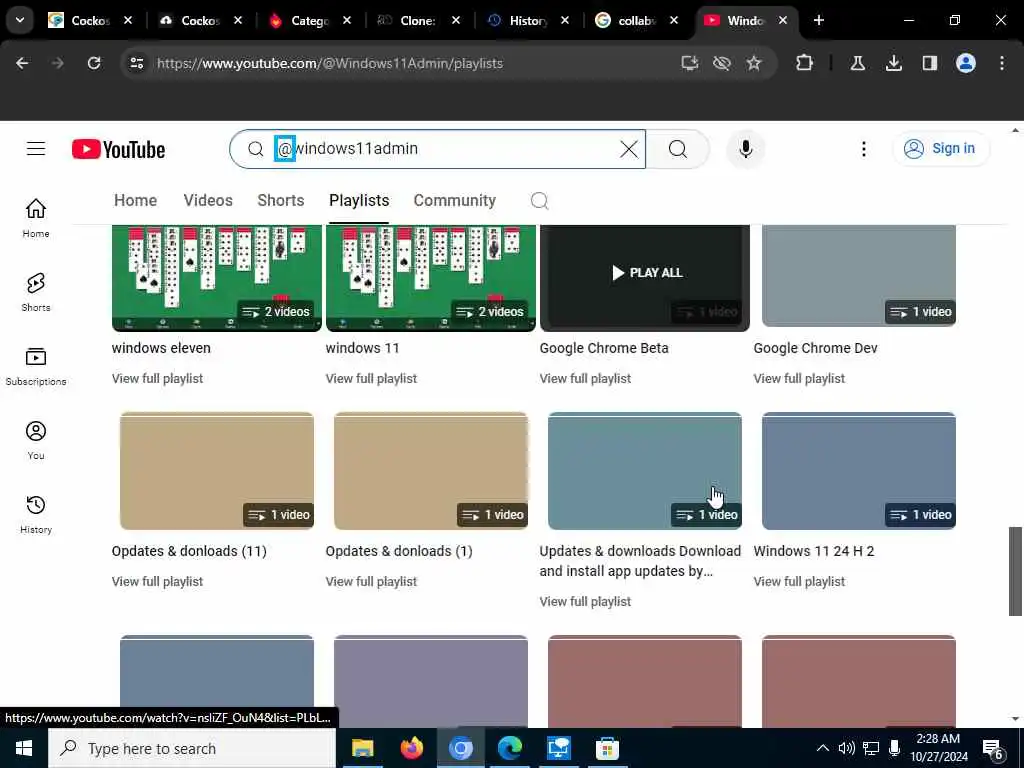The height and width of the screenshot is (768, 1024).
Task: Open the Windows Start menu
Action: tap(24, 748)
